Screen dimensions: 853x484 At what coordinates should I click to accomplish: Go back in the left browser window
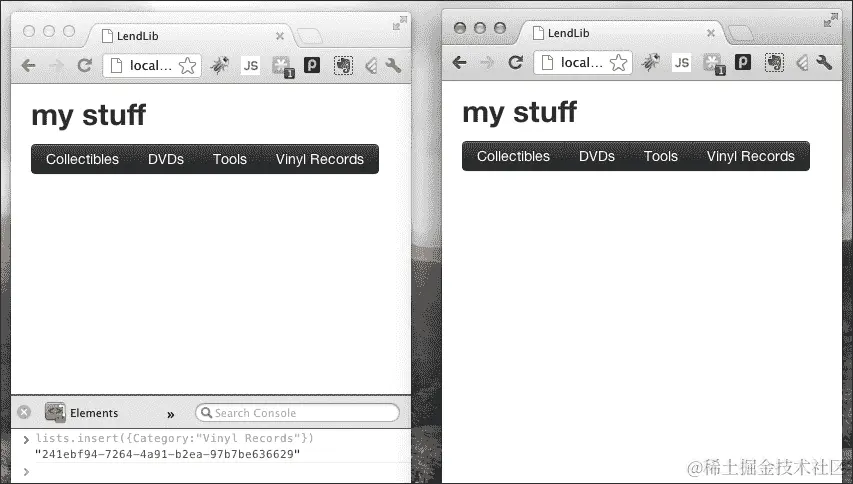pyautogui.click(x=28, y=66)
